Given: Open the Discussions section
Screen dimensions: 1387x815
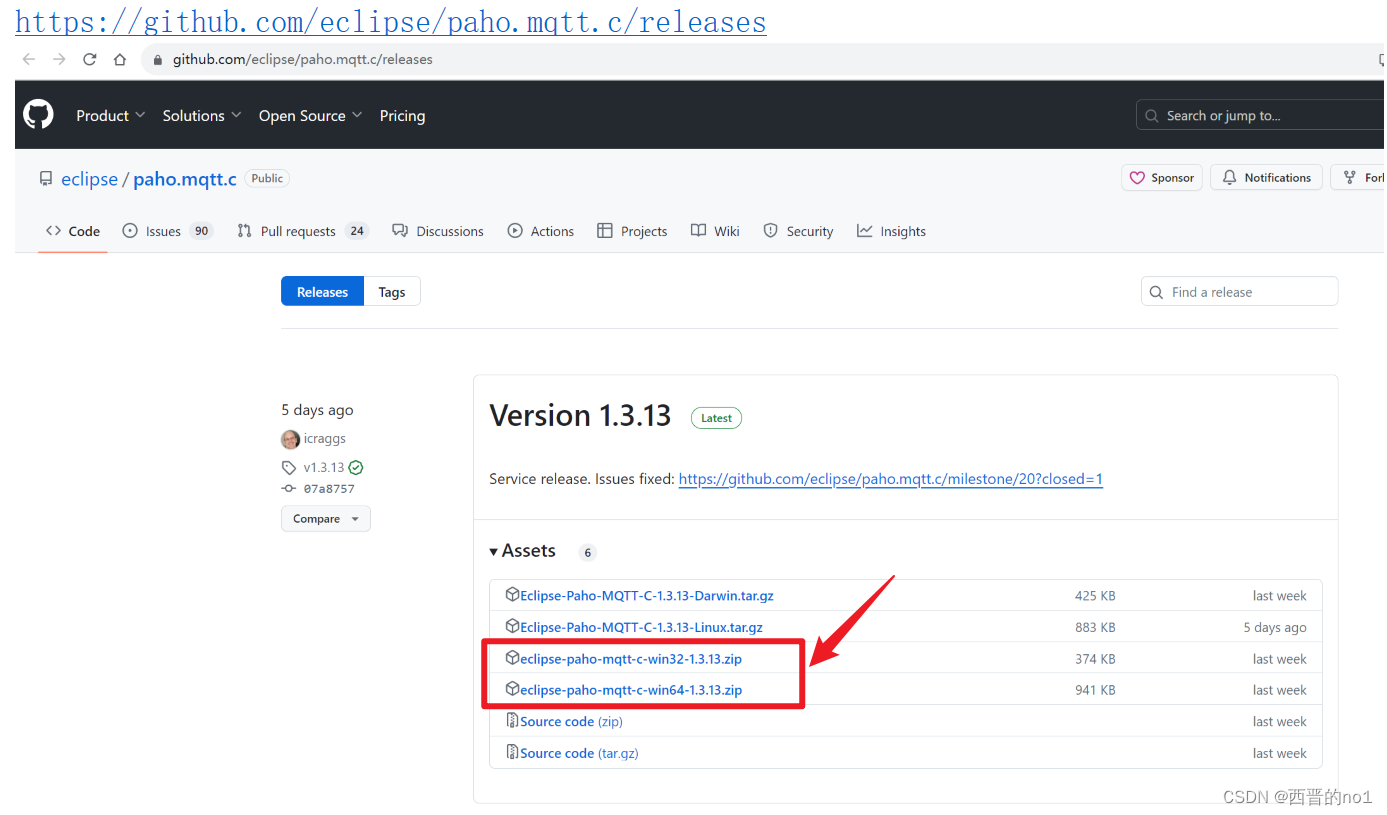Looking at the screenshot, I should point(438,230).
